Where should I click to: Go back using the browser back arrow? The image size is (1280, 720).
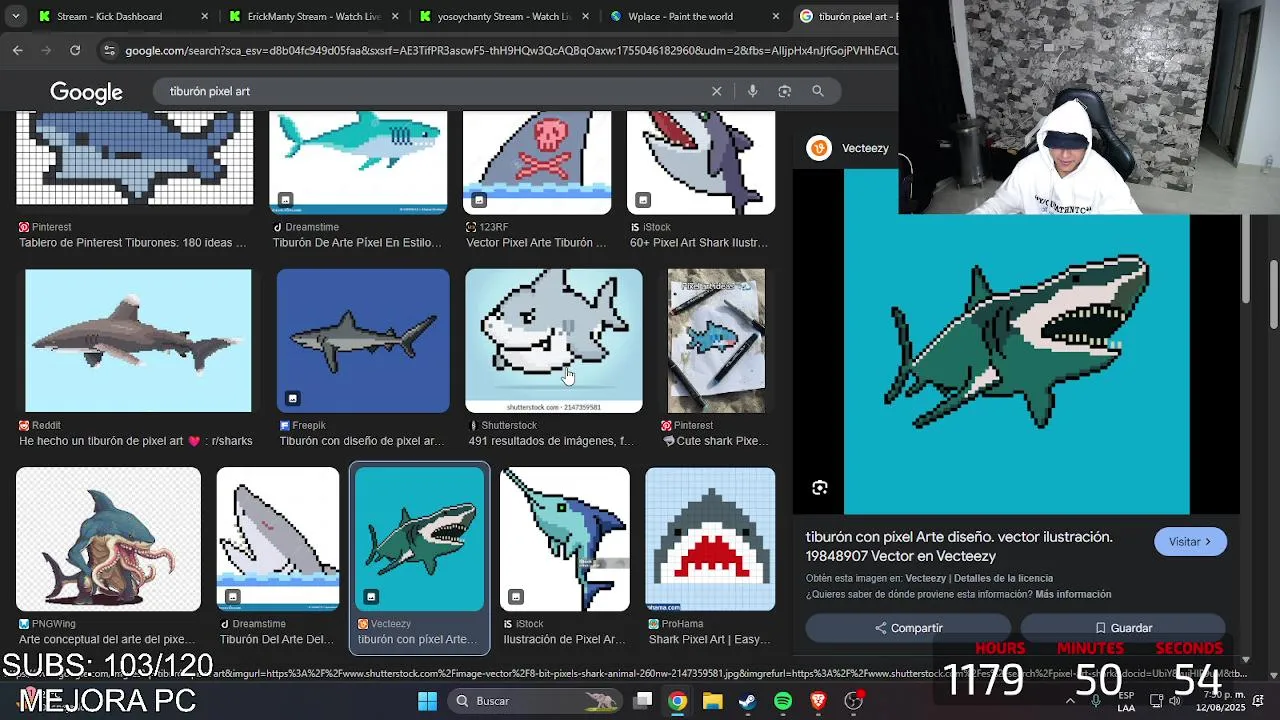click(18, 50)
